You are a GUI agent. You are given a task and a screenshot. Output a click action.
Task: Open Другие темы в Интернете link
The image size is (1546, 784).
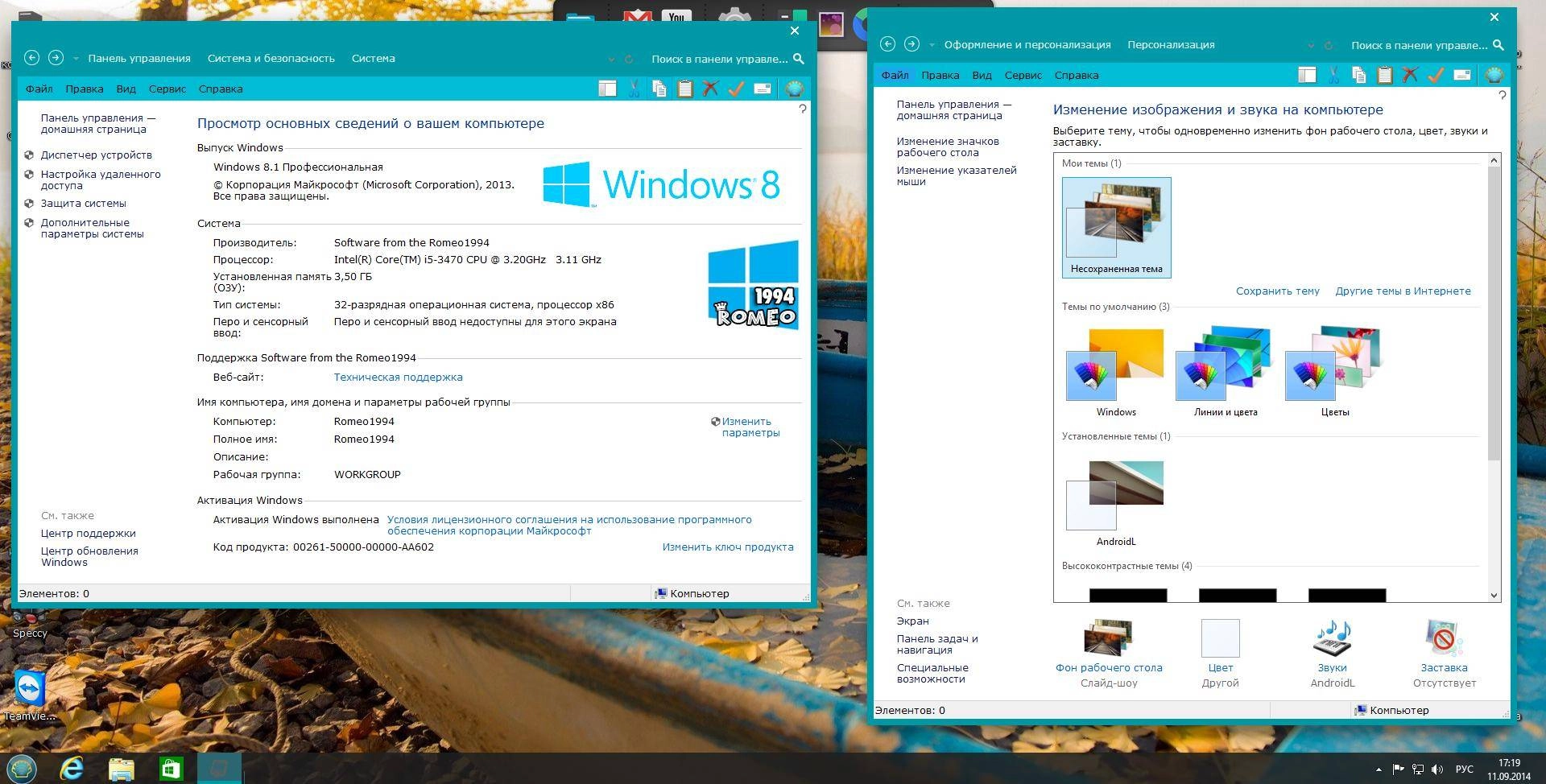tap(1403, 291)
